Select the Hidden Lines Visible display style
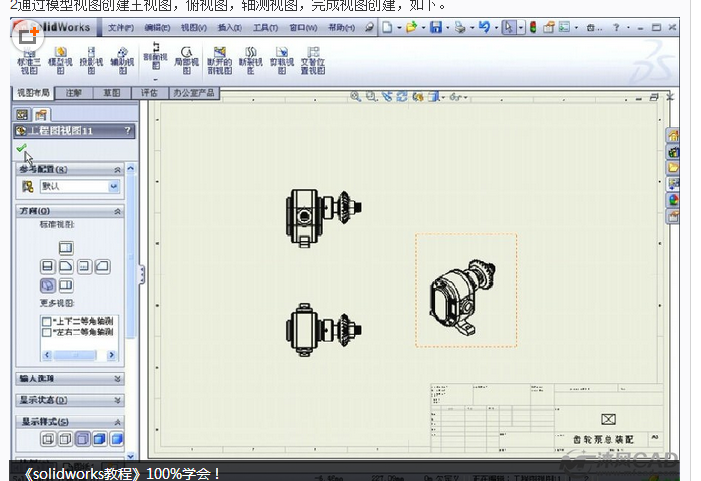The height and width of the screenshot is (481, 701). coord(65,439)
